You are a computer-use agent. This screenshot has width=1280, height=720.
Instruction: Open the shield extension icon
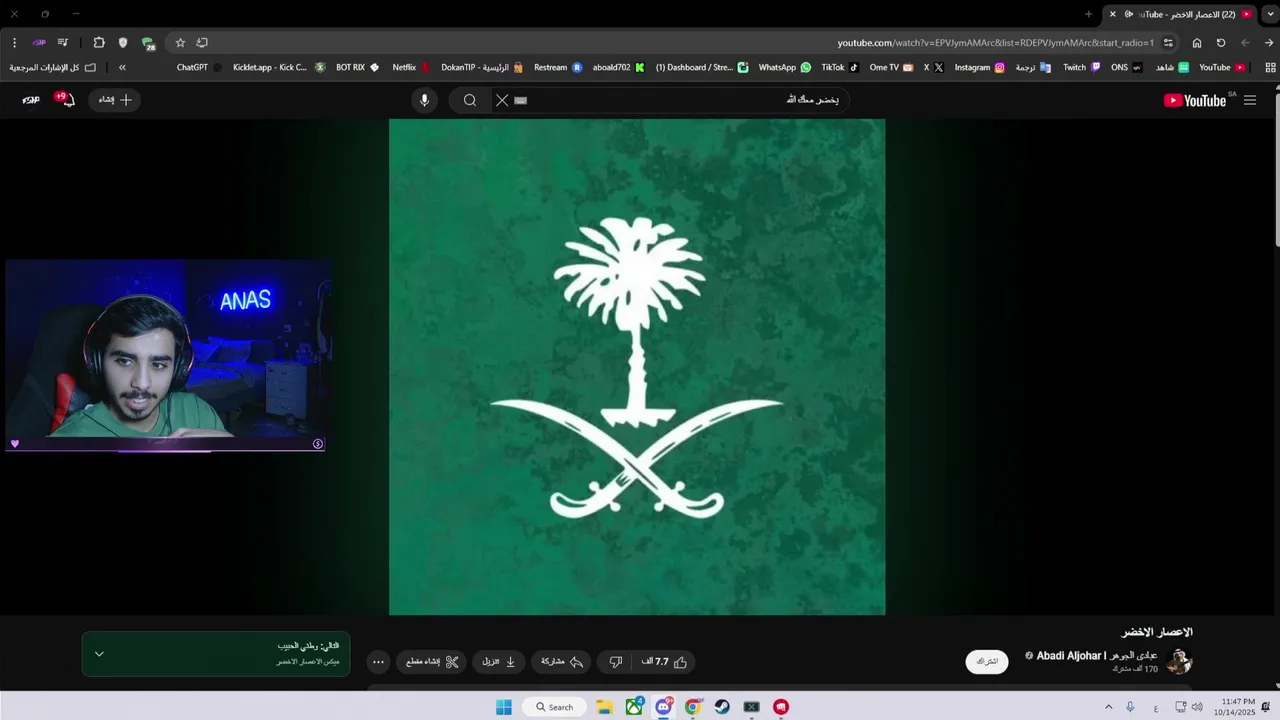[x=123, y=43]
